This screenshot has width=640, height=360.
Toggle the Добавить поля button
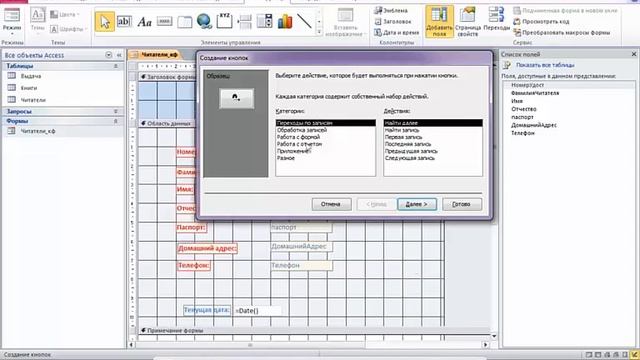point(439,21)
